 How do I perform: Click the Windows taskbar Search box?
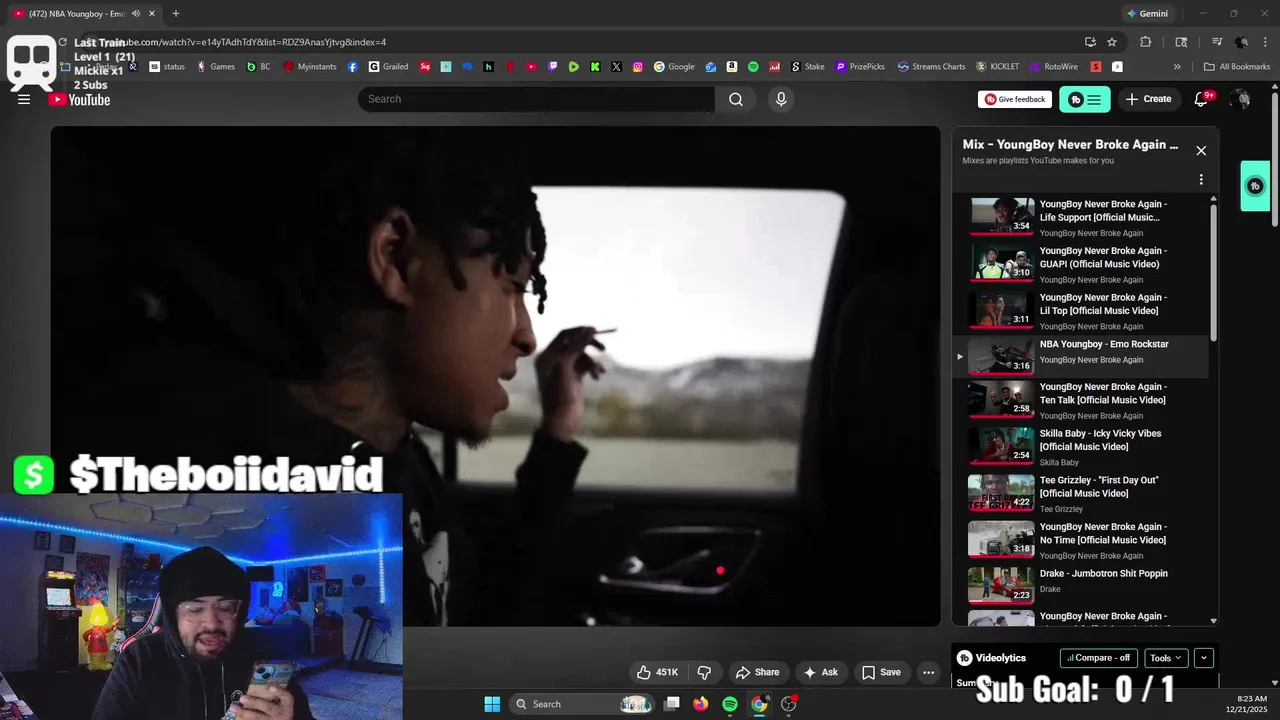[x=583, y=704]
